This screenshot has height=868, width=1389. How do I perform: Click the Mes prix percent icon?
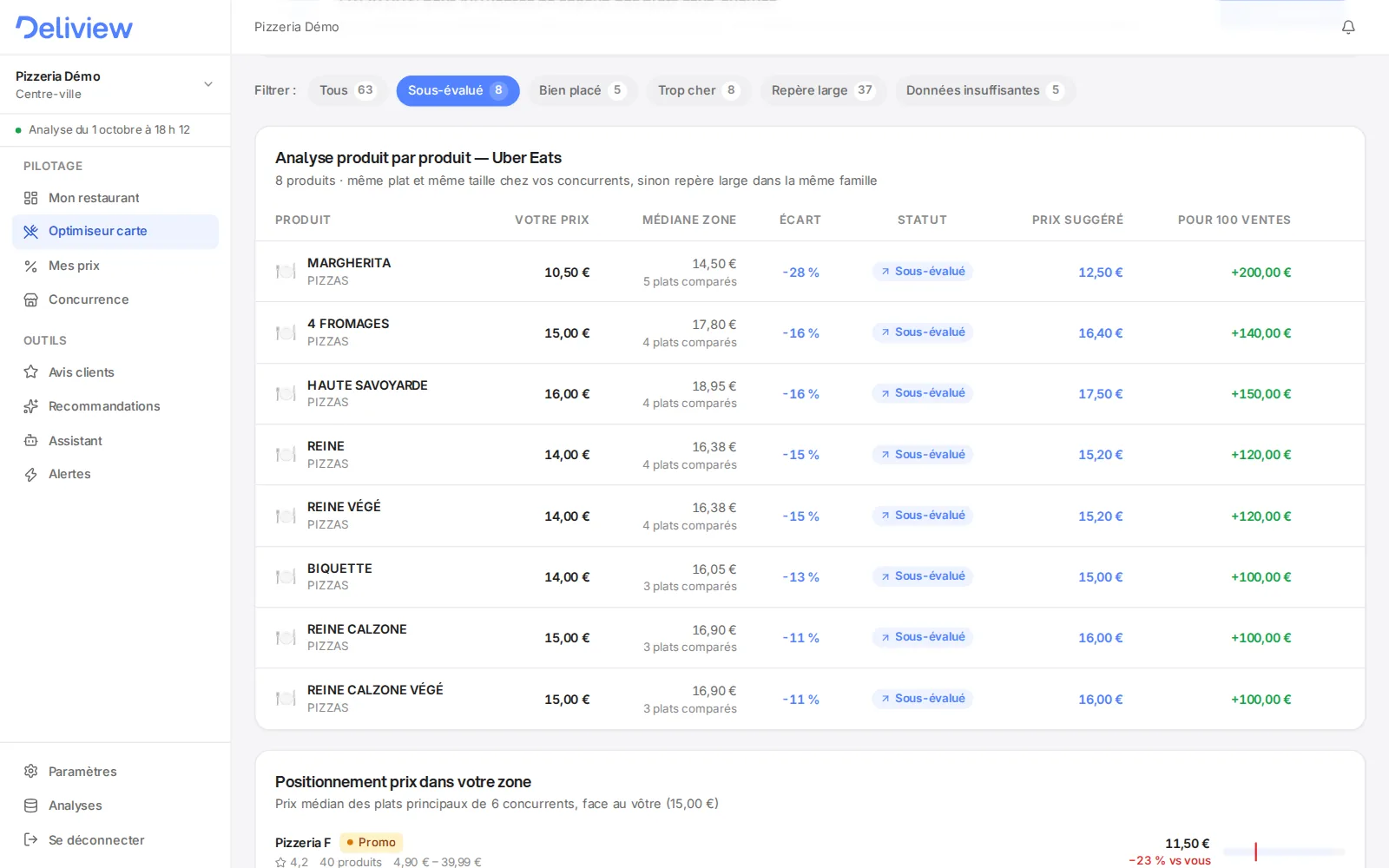coord(30,266)
